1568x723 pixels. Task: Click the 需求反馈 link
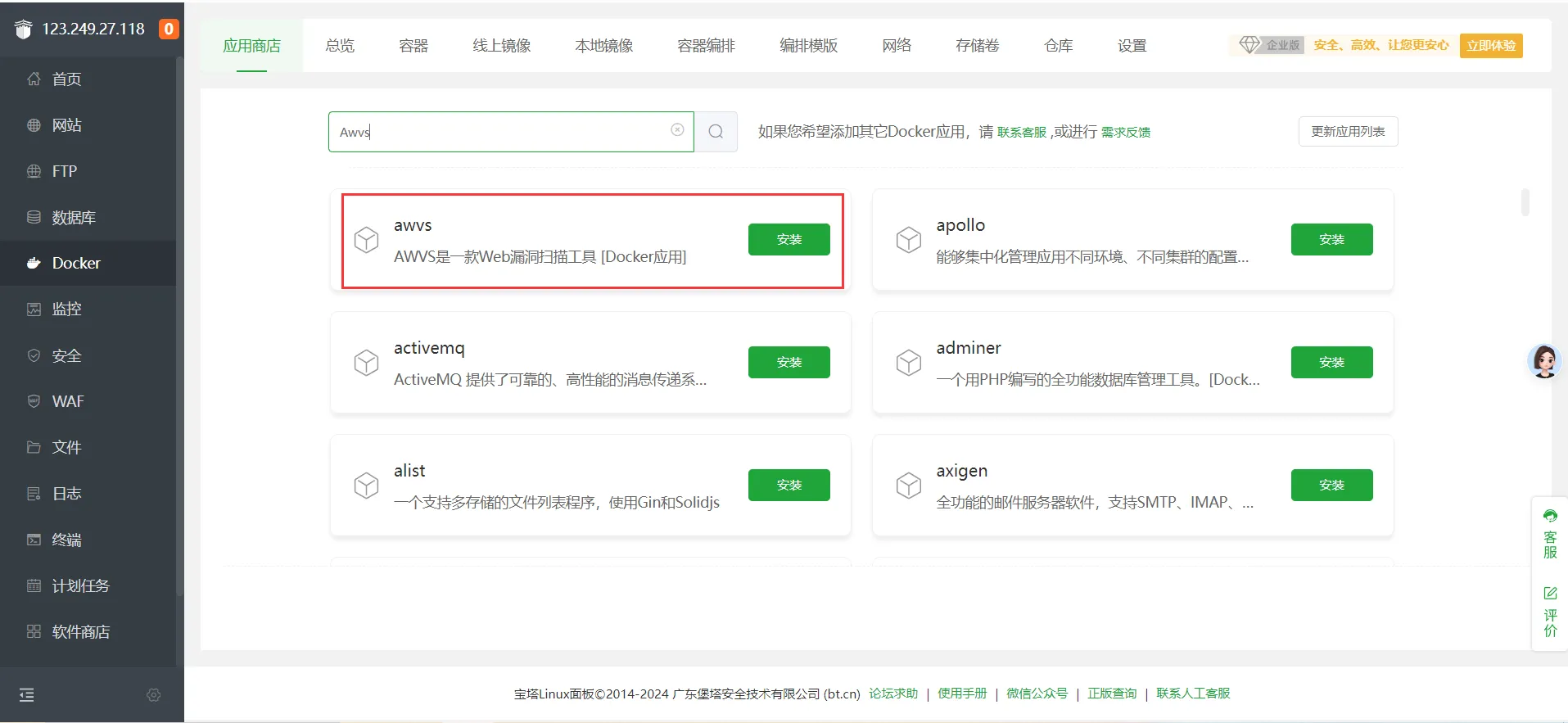[x=1126, y=133]
